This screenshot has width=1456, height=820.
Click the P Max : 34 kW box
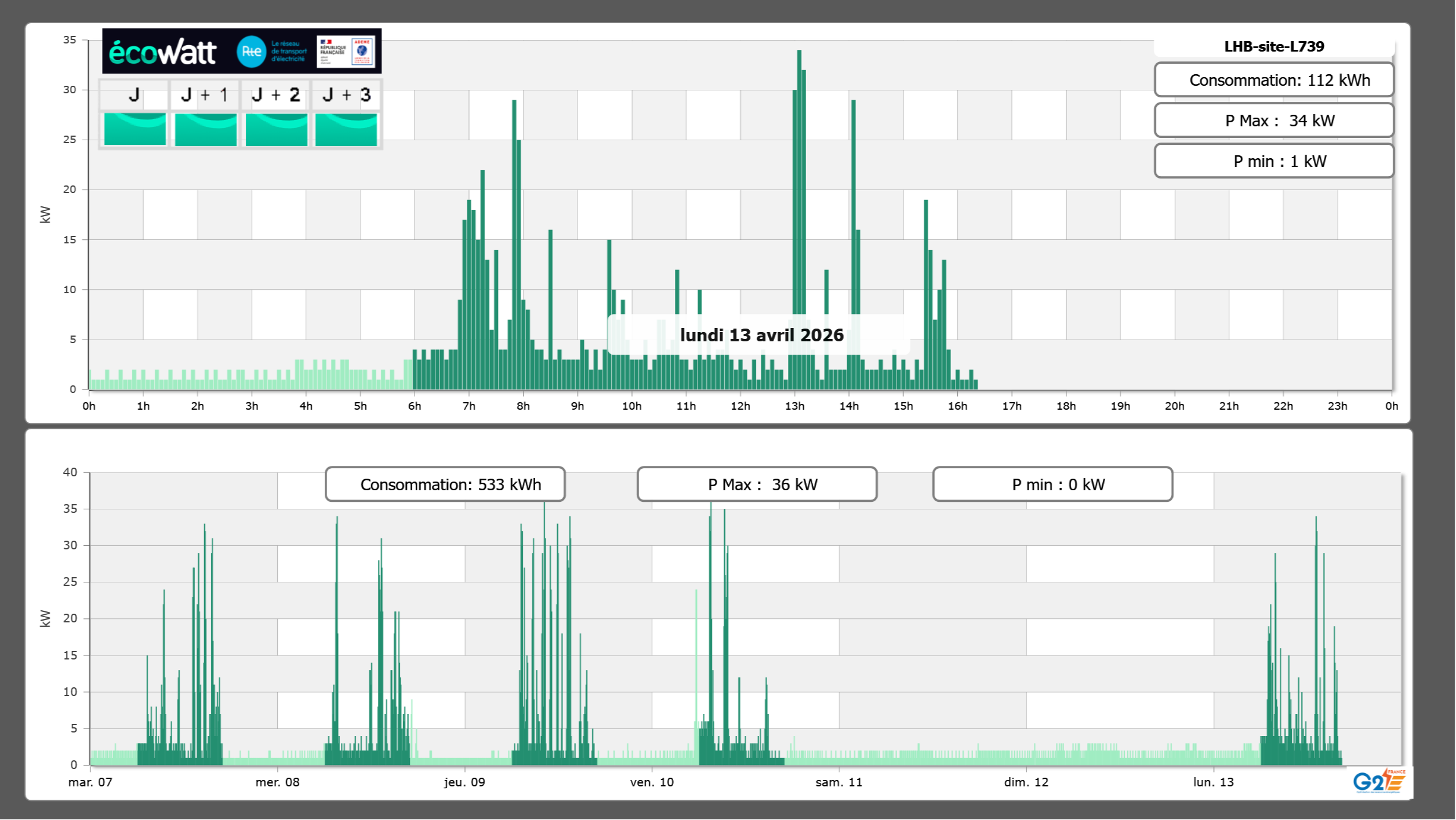click(1274, 121)
